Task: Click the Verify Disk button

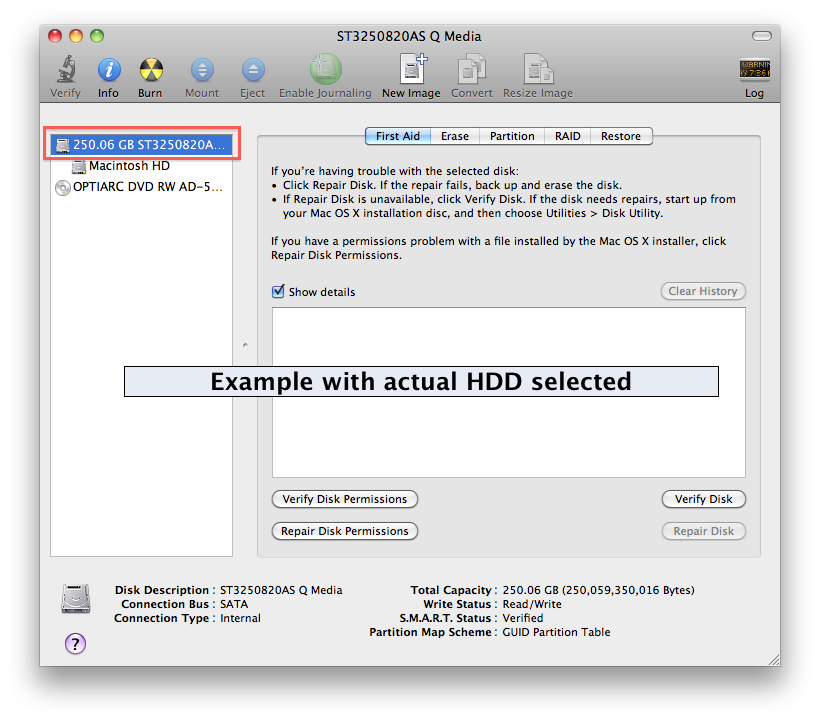Action: click(x=703, y=499)
